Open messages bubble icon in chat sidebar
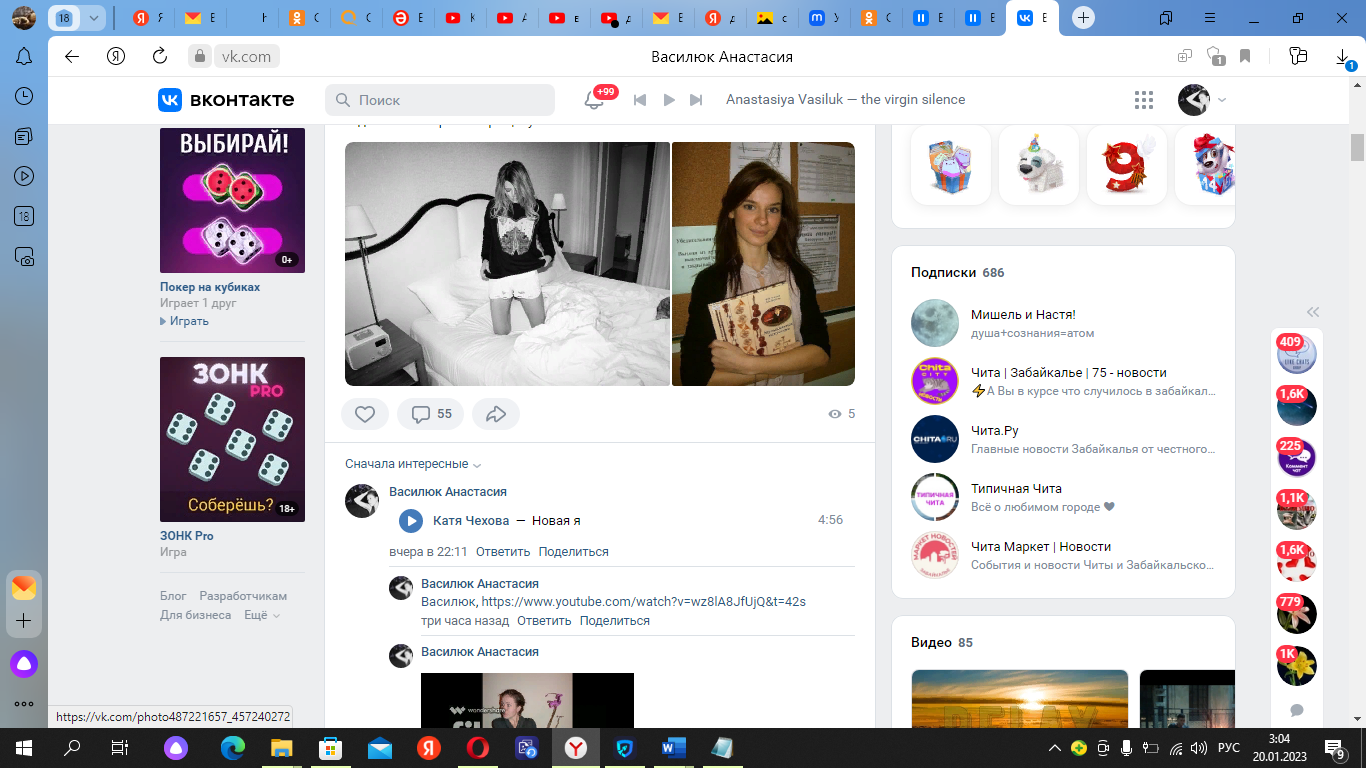This screenshot has height=768, width=1366. [1297, 710]
